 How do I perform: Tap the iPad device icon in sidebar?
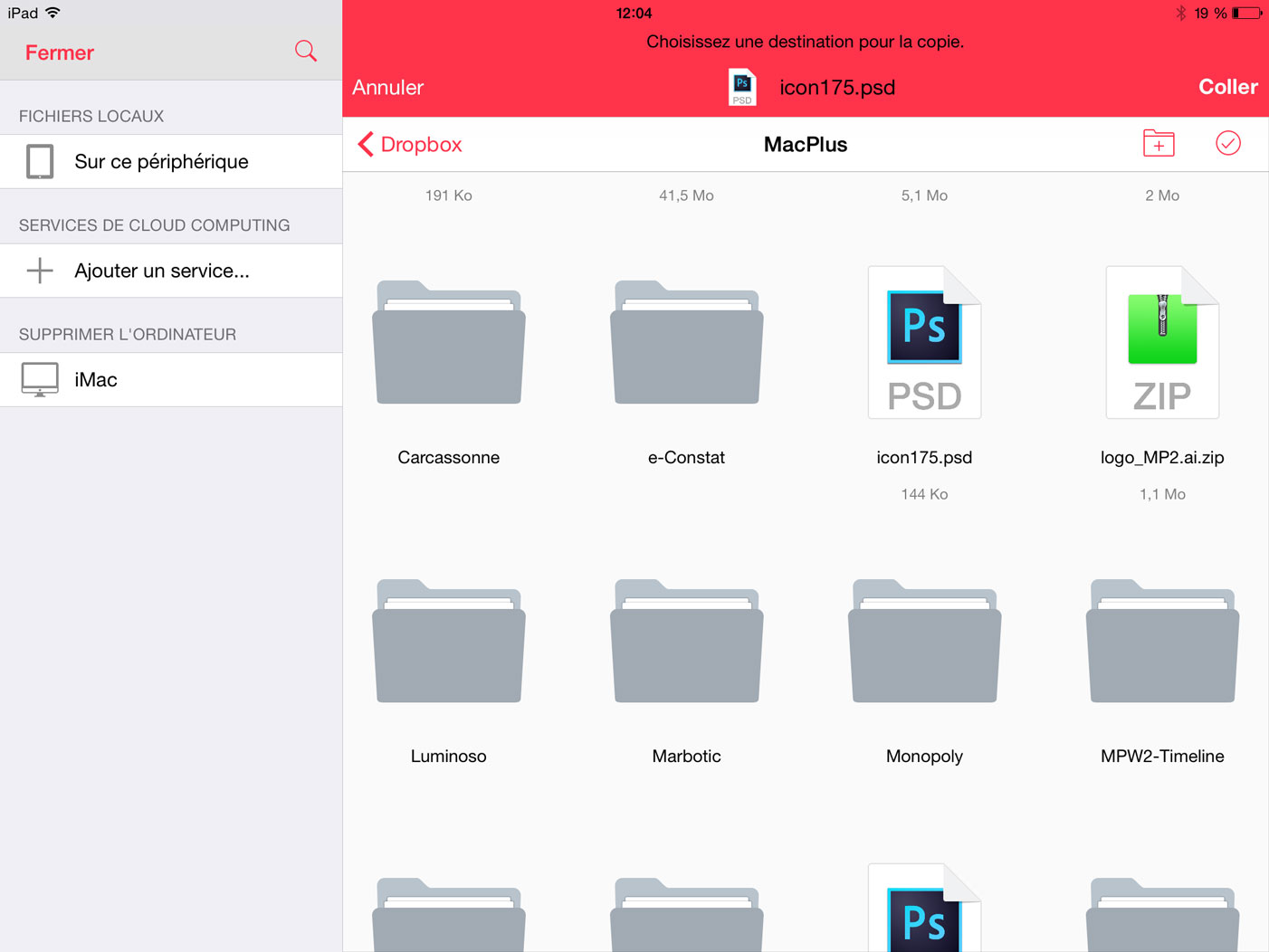click(40, 161)
